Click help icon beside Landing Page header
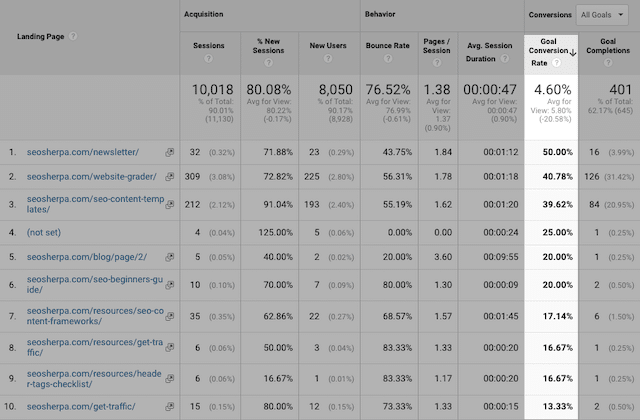 pos(73,36)
